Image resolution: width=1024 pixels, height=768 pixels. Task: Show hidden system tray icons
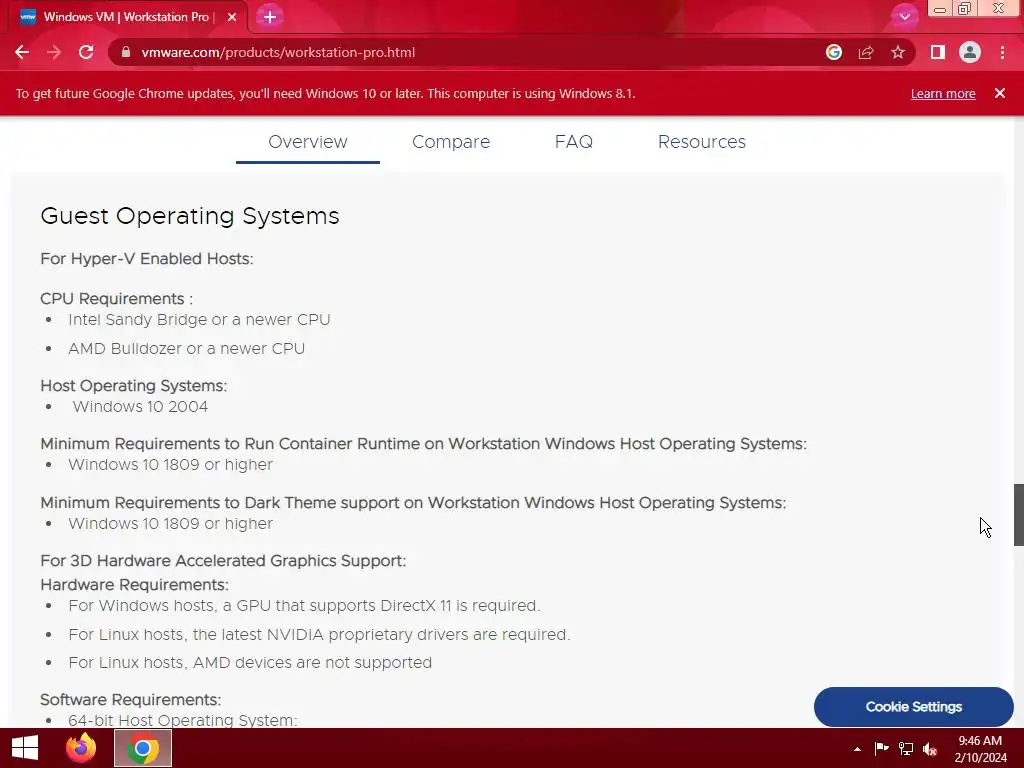coord(857,749)
